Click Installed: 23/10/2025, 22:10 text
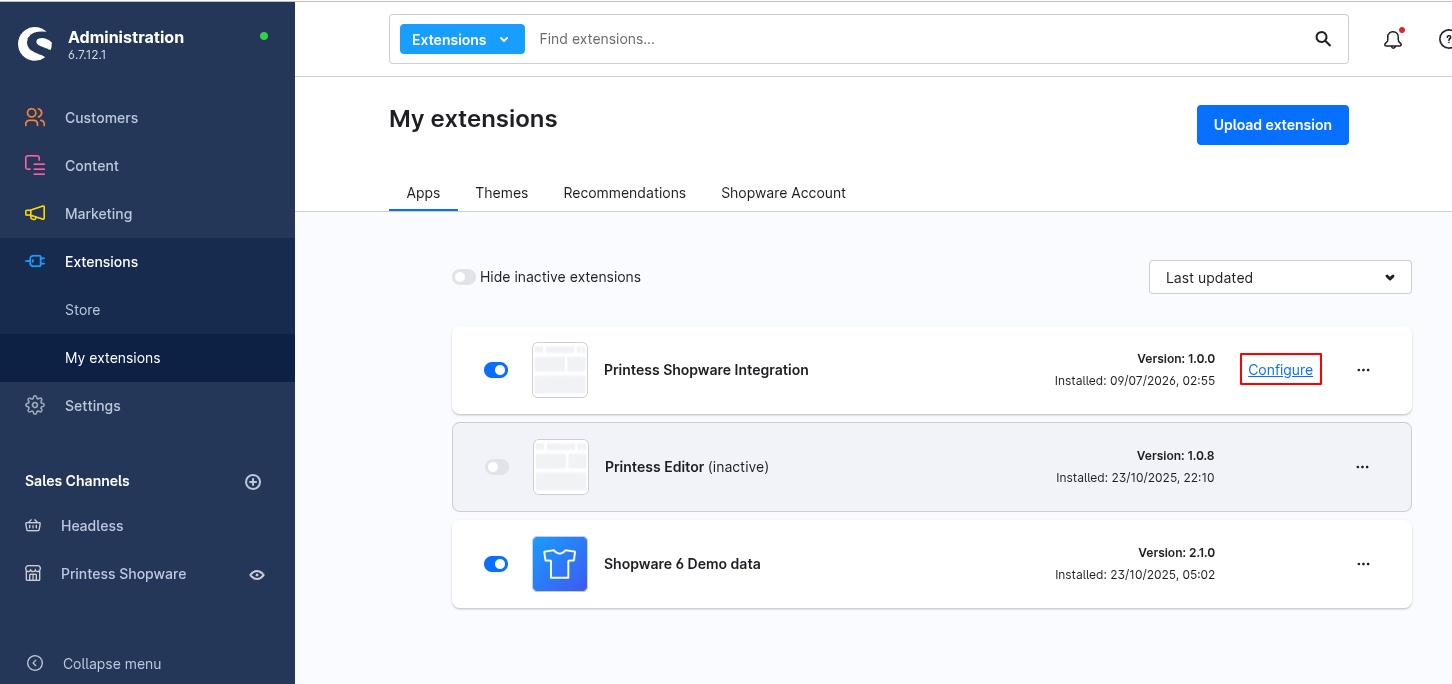 1135,478
